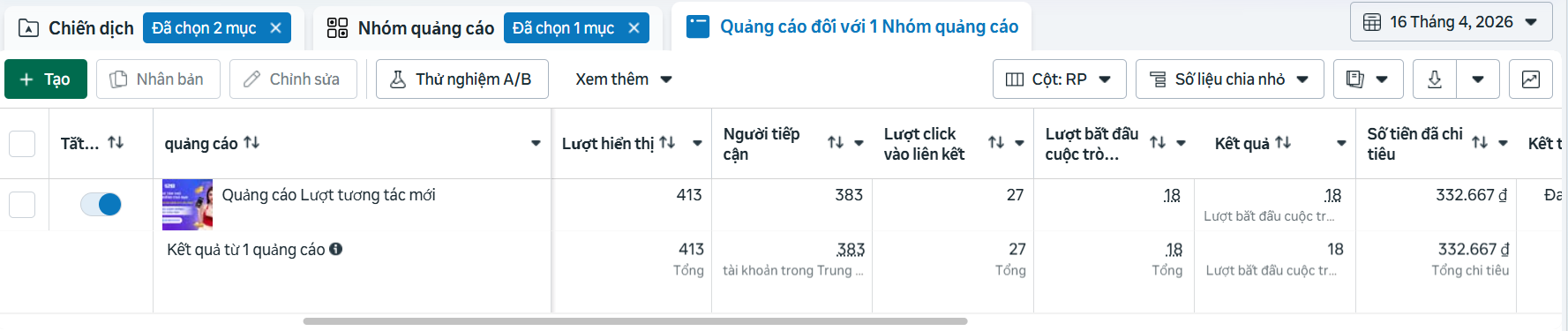Clear the campaign selection filter X
This screenshot has height=331, width=1568.
[275, 28]
